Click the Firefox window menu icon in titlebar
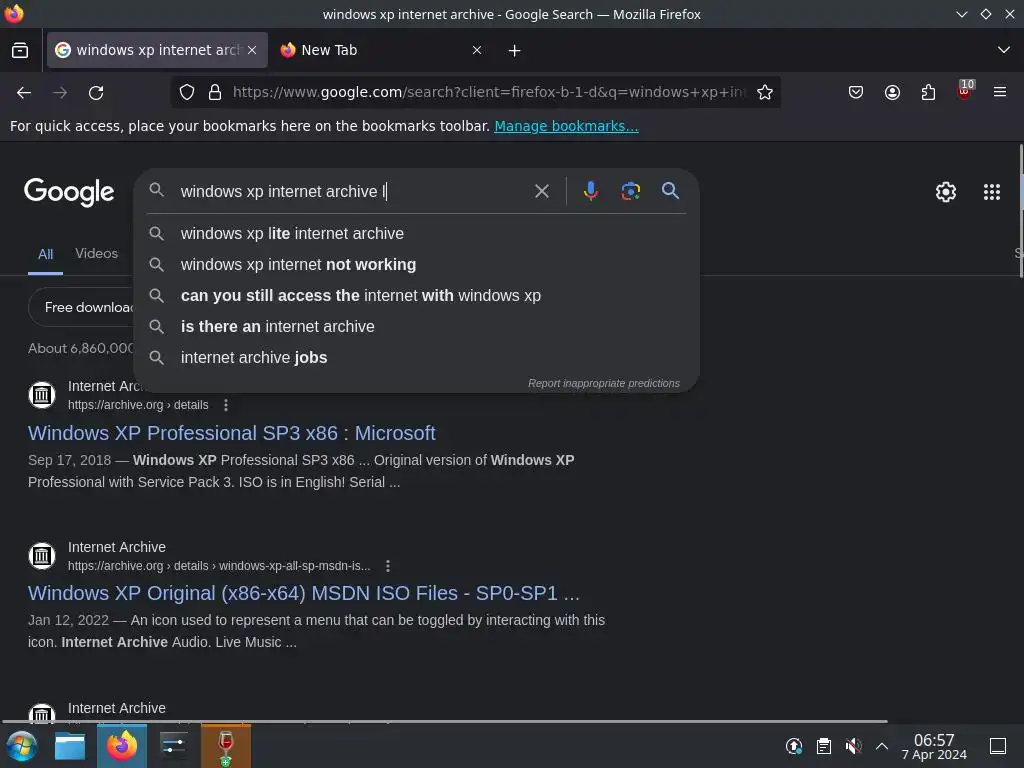The height and width of the screenshot is (768, 1024). (x=14, y=14)
